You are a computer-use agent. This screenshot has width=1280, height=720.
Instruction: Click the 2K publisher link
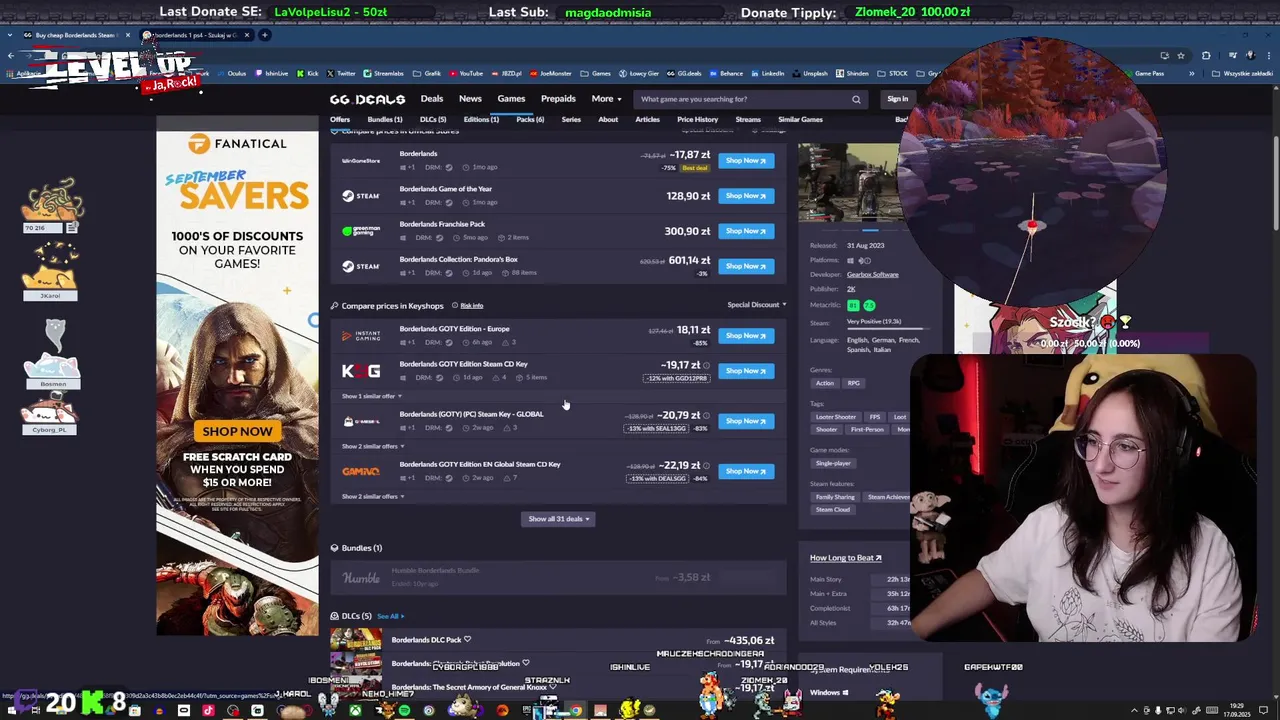coord(851,289)
